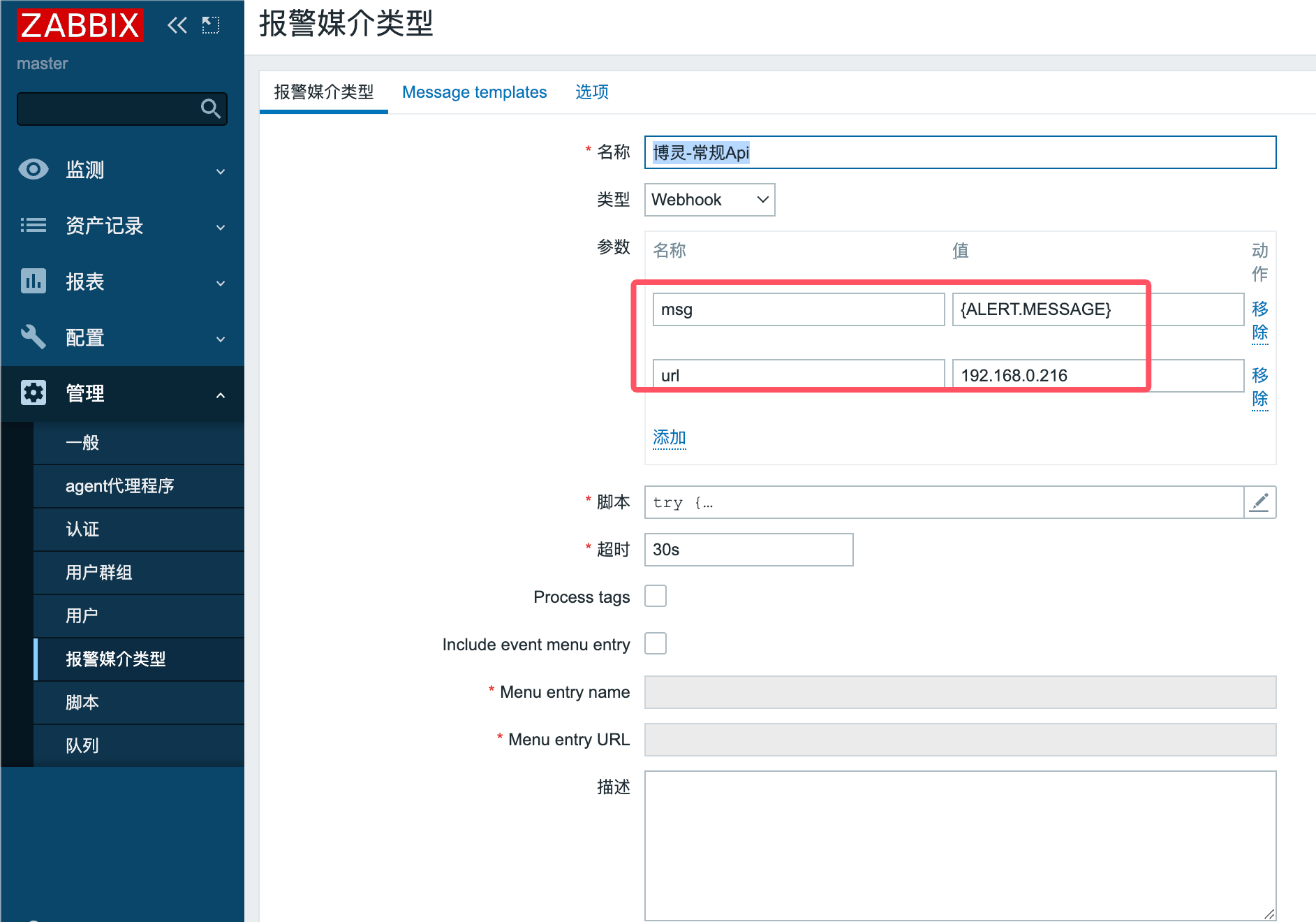
Task: Collapse sidebar with double-chevron icon
Action: click(x=177, y=26)
